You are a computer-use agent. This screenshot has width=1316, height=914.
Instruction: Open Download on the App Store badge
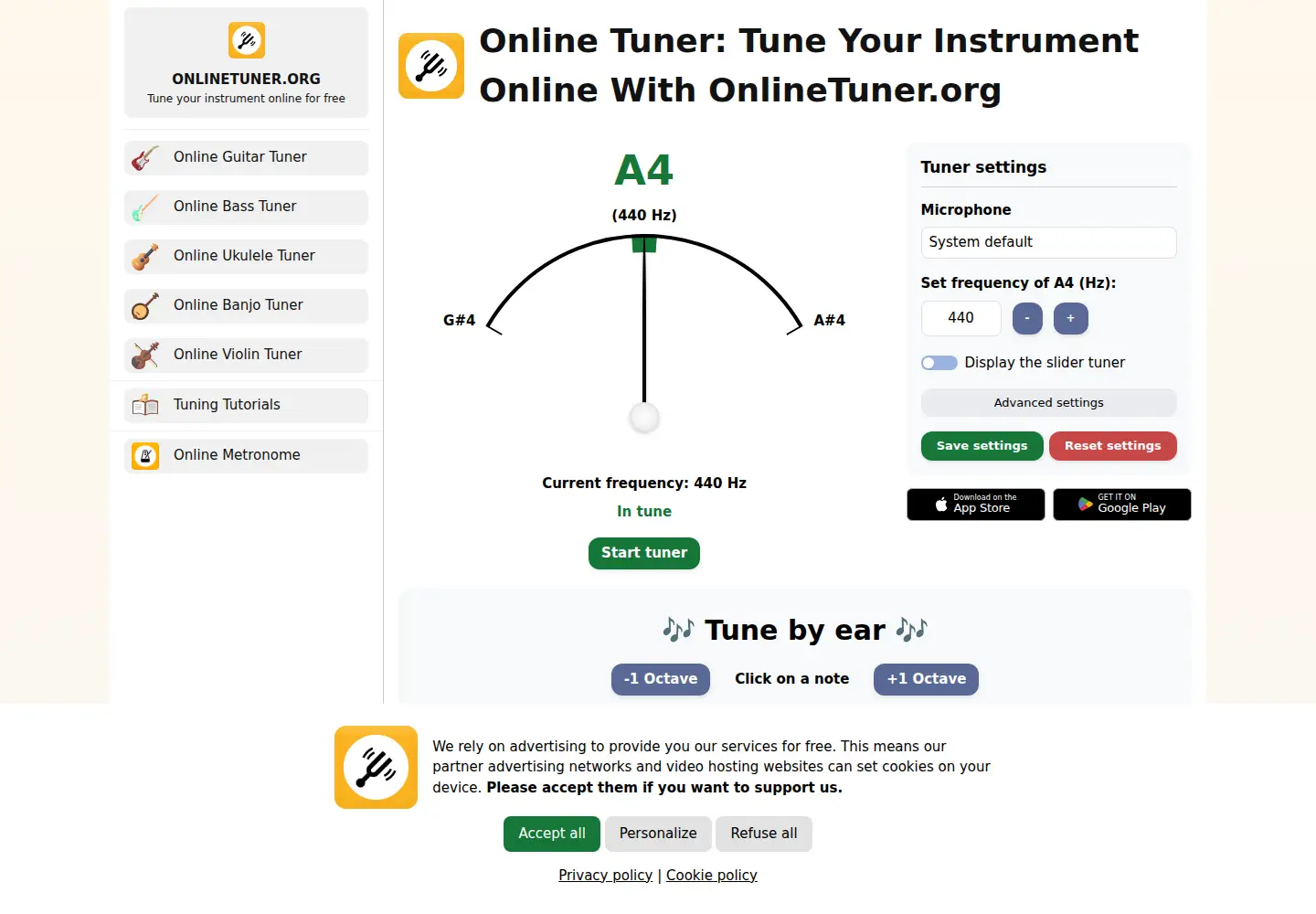tap(976, 505)
